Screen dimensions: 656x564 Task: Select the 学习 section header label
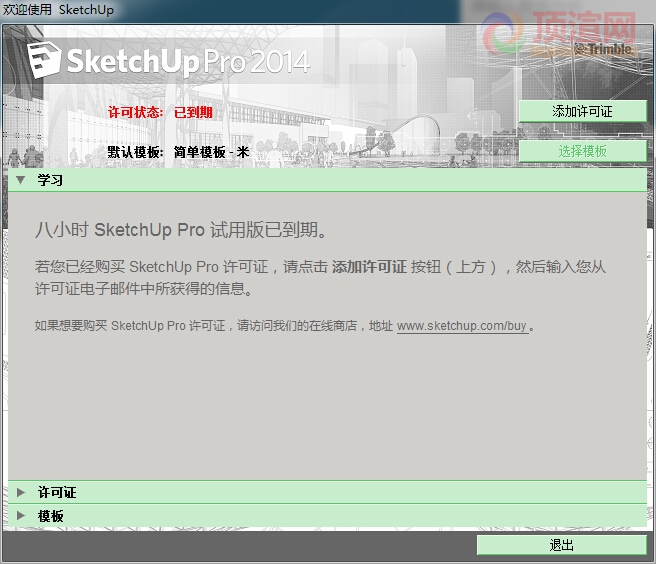tap(50, 180)
